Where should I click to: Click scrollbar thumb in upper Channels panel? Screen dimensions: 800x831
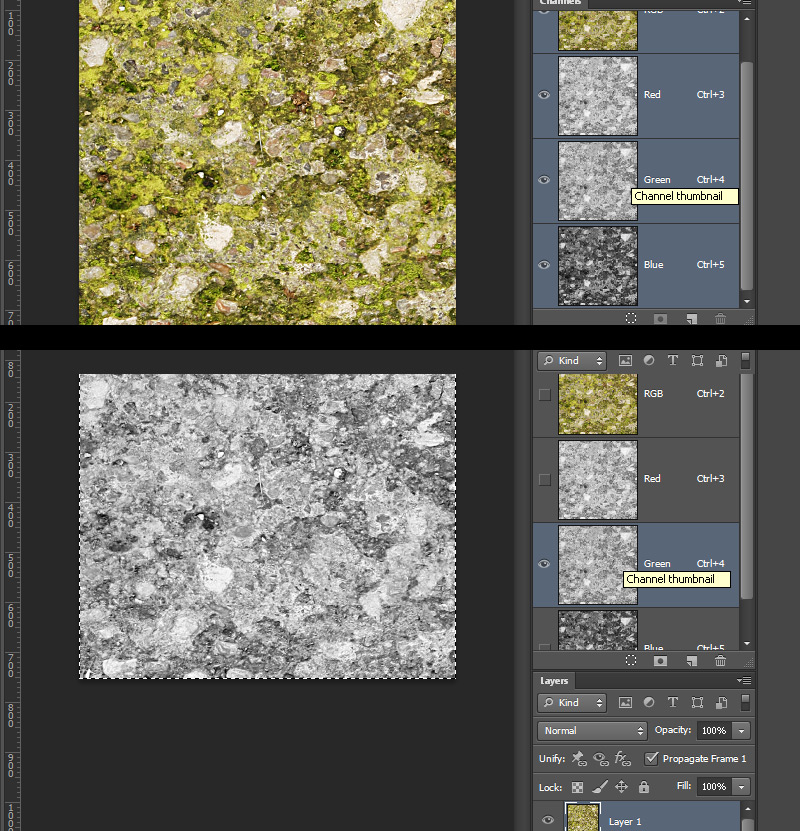click(746, 176)
